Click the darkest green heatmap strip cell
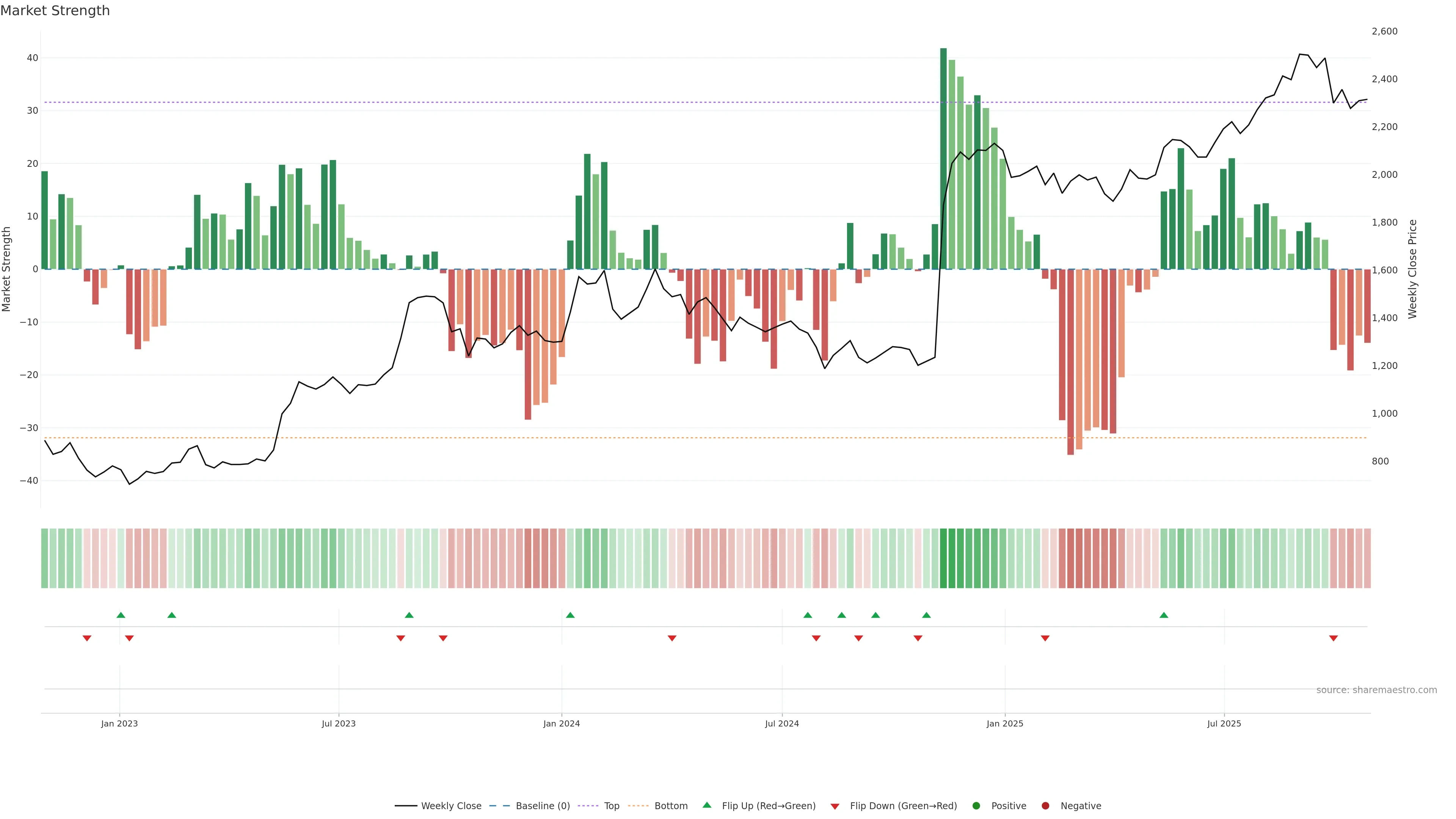 943,558
